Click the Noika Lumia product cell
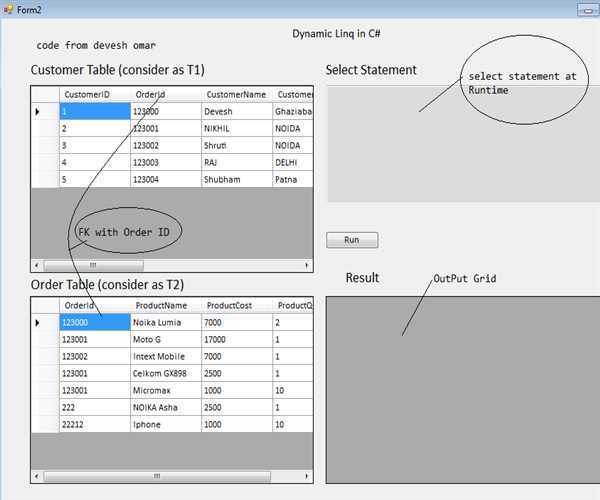The height and width of the screenshot is (500, 600). [x=165, y=323]
